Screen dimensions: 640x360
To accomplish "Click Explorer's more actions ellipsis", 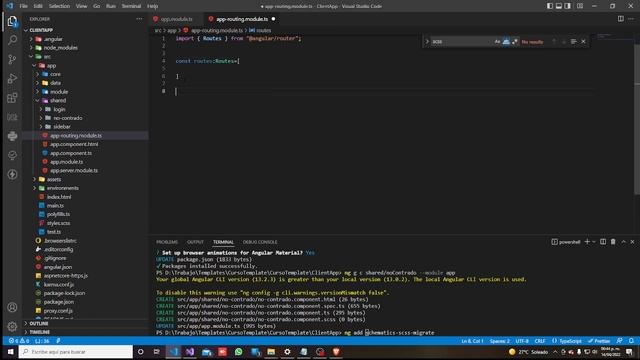I will pyautogui.click(x=139, y=19).
